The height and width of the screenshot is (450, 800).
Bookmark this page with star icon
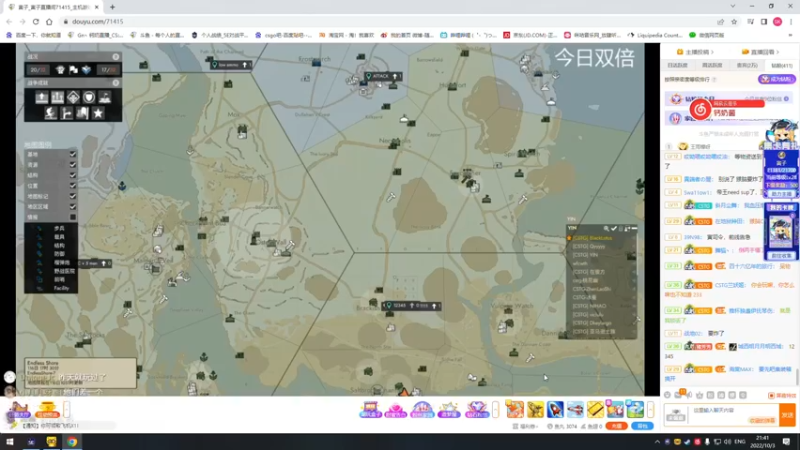click(734, 22)
